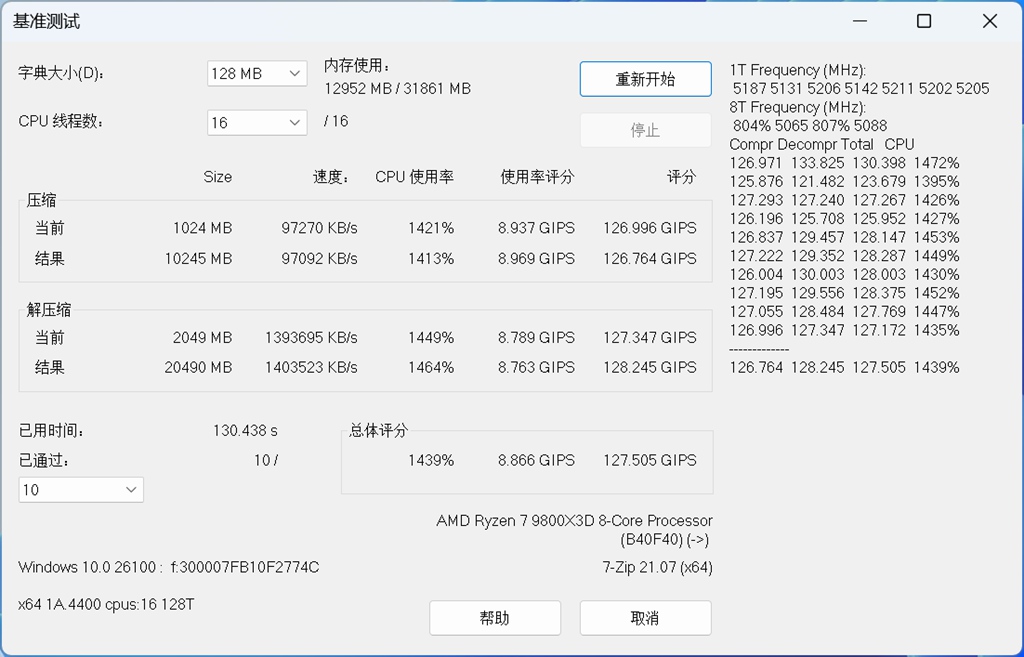This screenshot has width=1024, height=657.
Task: Open the 128 MB dictionary size dropdown
Action: click(x=257, y=74)
